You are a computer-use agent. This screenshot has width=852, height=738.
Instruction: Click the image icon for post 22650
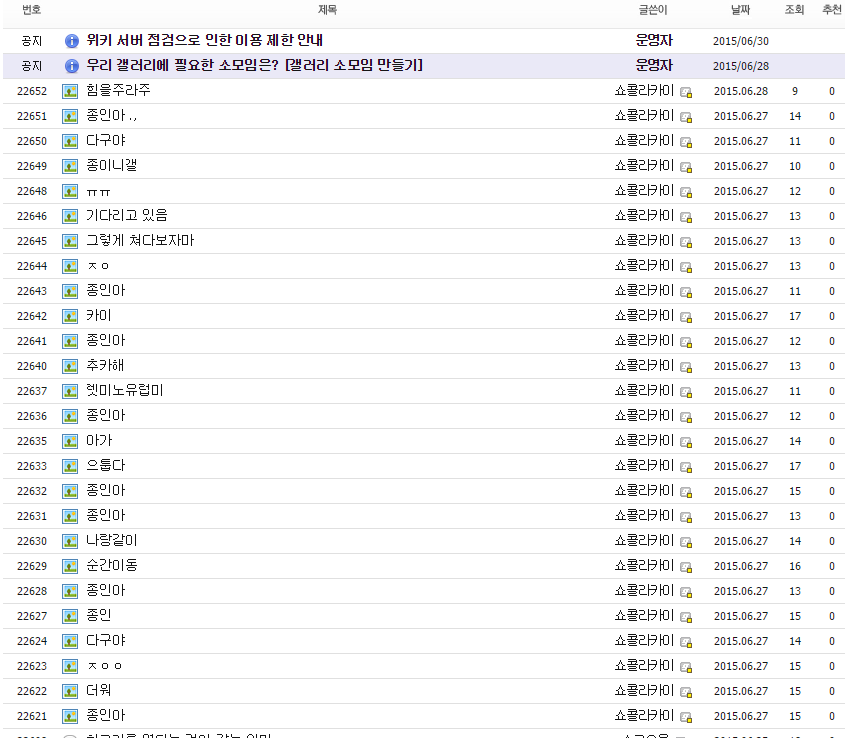pyautogui.click(x=70, y=141)
